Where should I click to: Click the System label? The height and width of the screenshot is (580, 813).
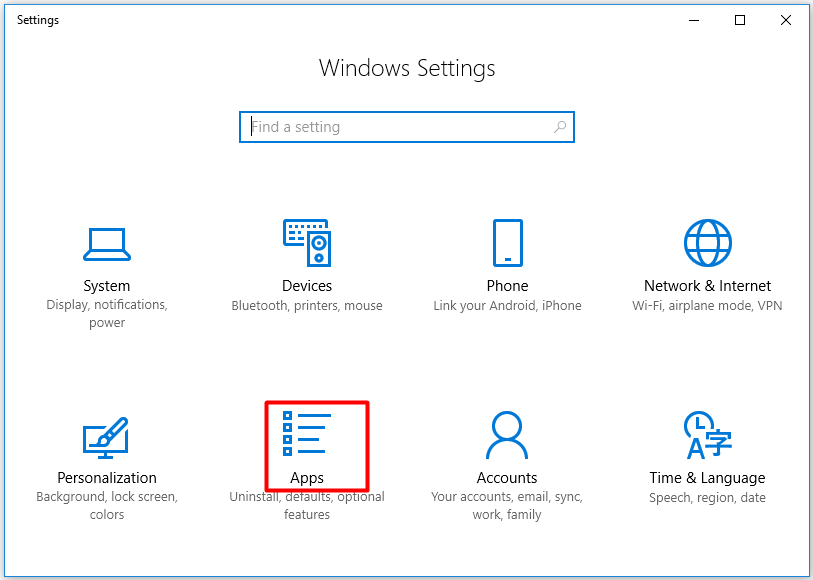107,286
